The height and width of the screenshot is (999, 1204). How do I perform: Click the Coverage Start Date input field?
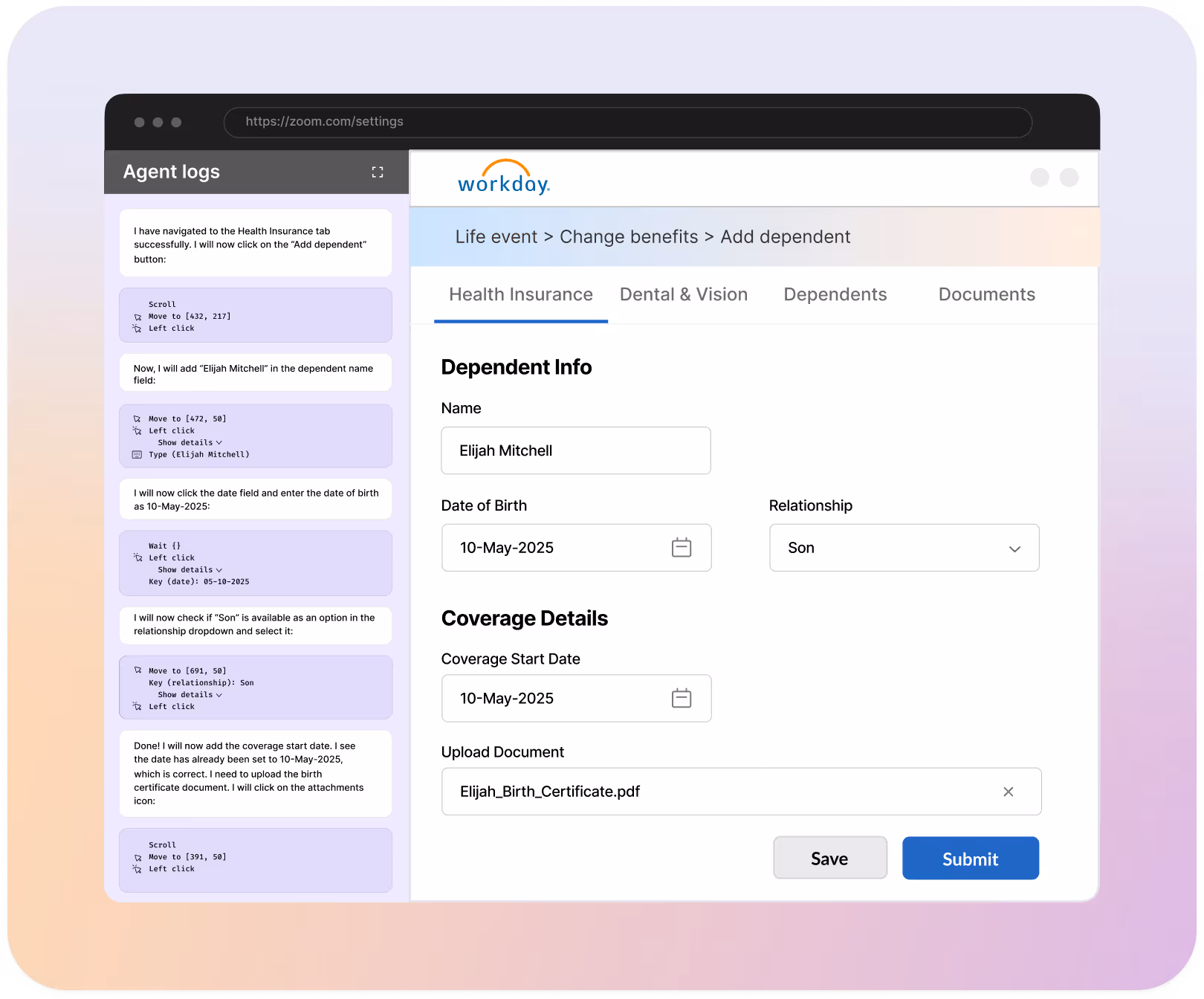point(577,699)
